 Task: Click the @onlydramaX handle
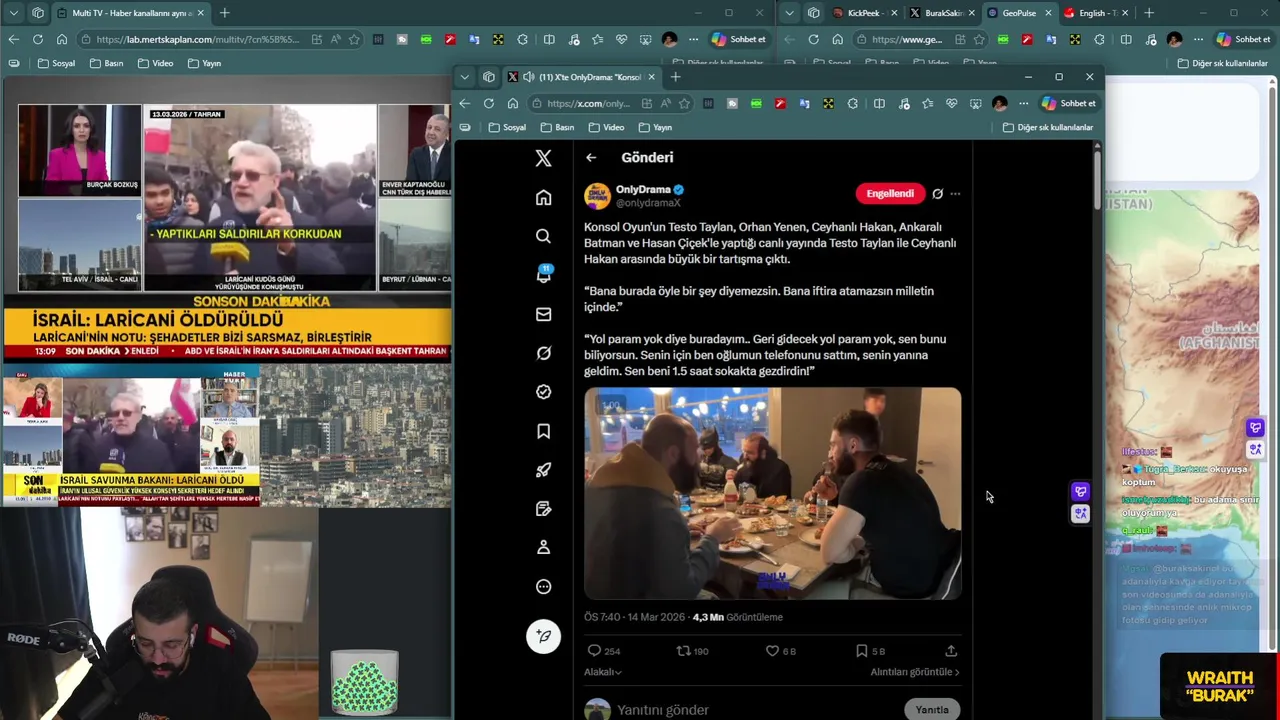648,203
